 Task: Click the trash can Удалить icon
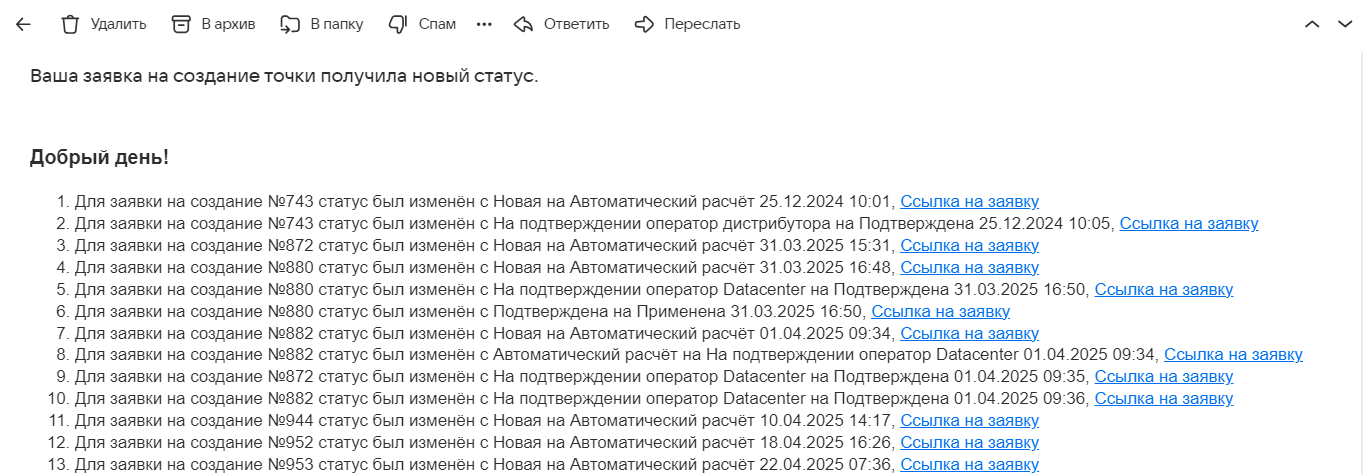coord(70,24)
